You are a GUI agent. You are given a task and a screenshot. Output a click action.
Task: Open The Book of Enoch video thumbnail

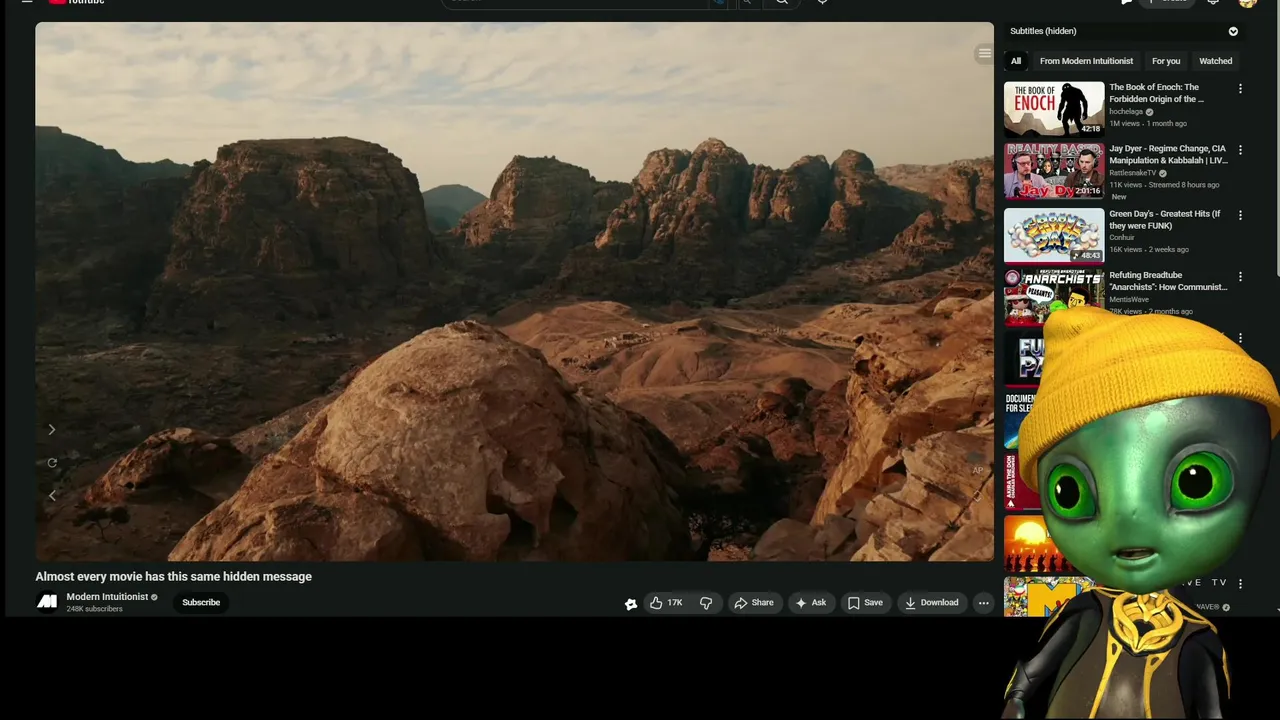click(x=1054, y=109)
